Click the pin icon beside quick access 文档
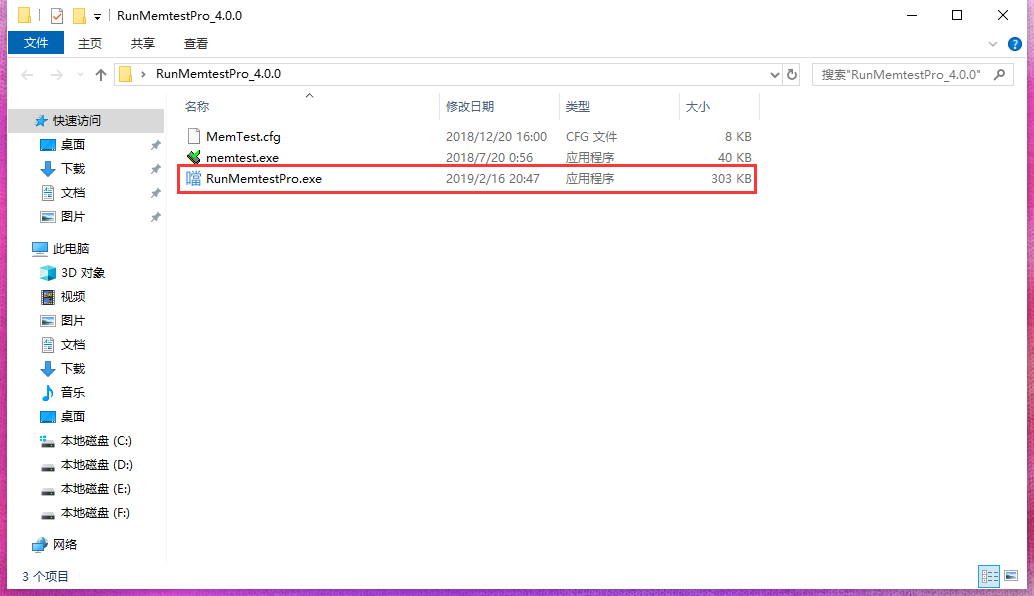 tap(156, 193)
